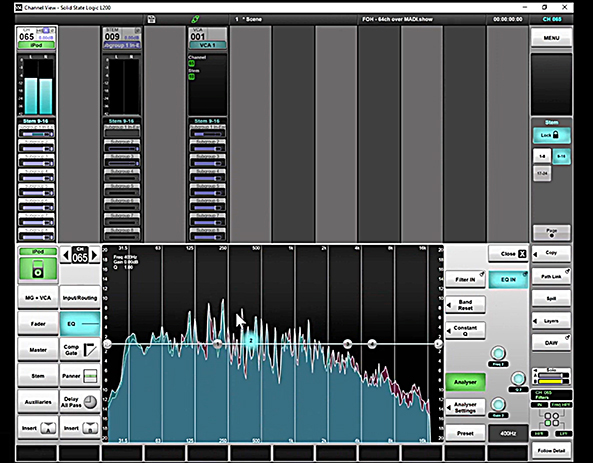The image size is (593, 463).
Task: Select EQ band 3 node on graph
Action: [x=347, y=344]
